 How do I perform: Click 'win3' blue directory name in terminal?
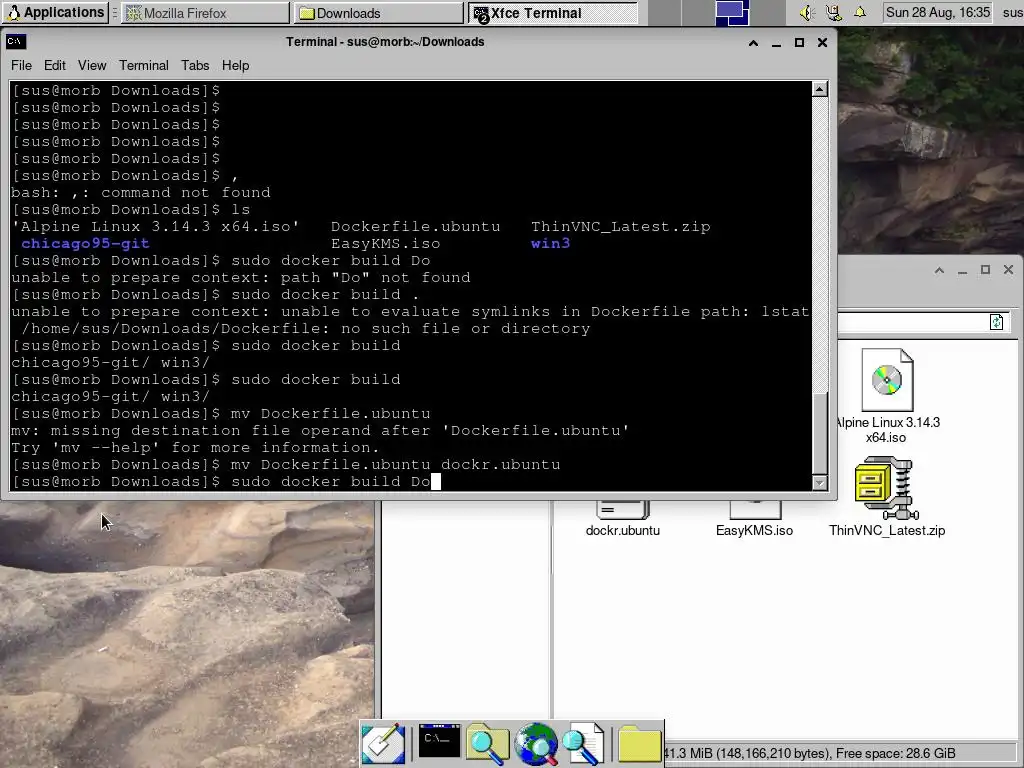551,244
